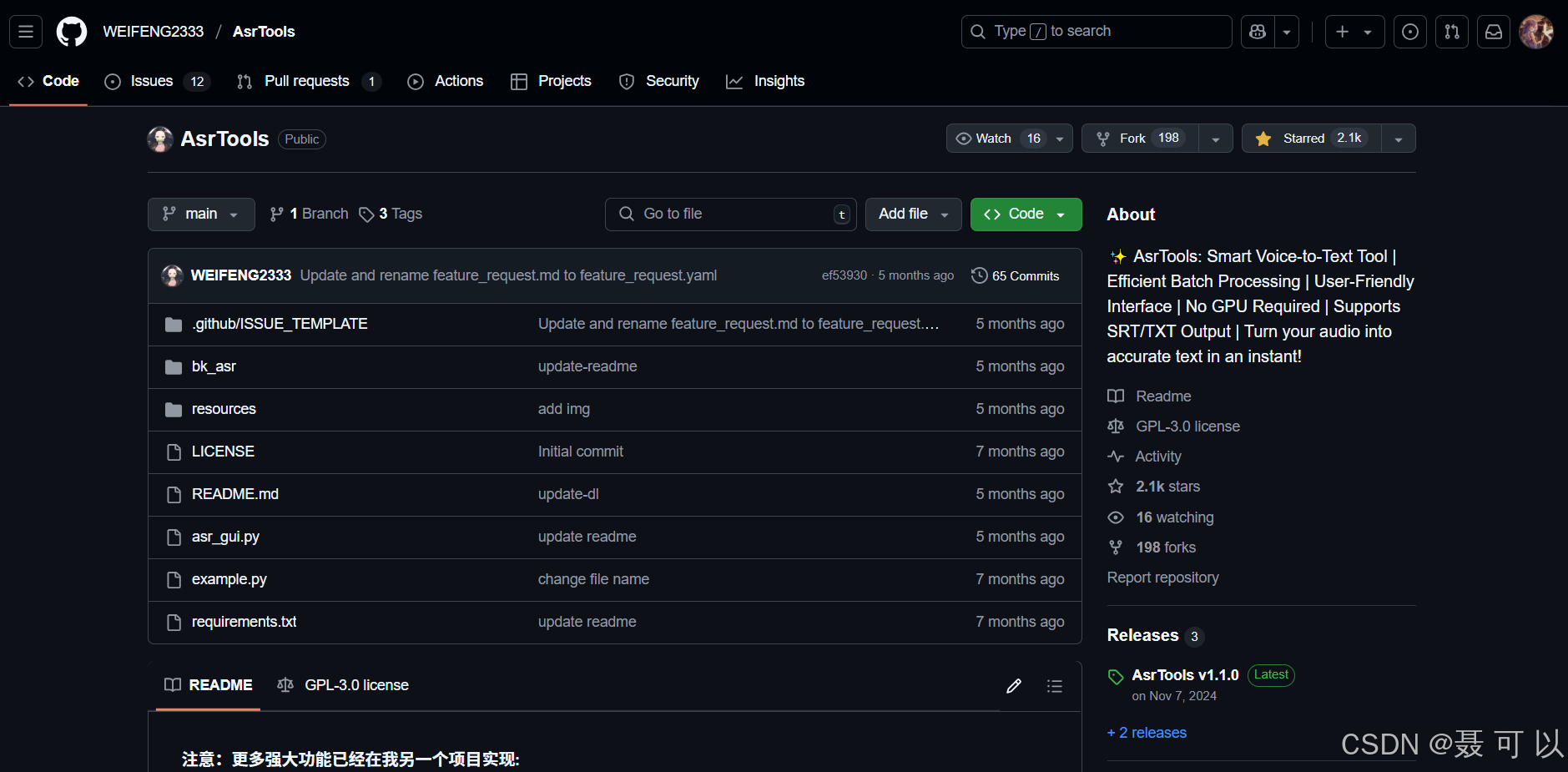
Task: Open the 'change file name' commit message
Action: [x=593, y=579]
